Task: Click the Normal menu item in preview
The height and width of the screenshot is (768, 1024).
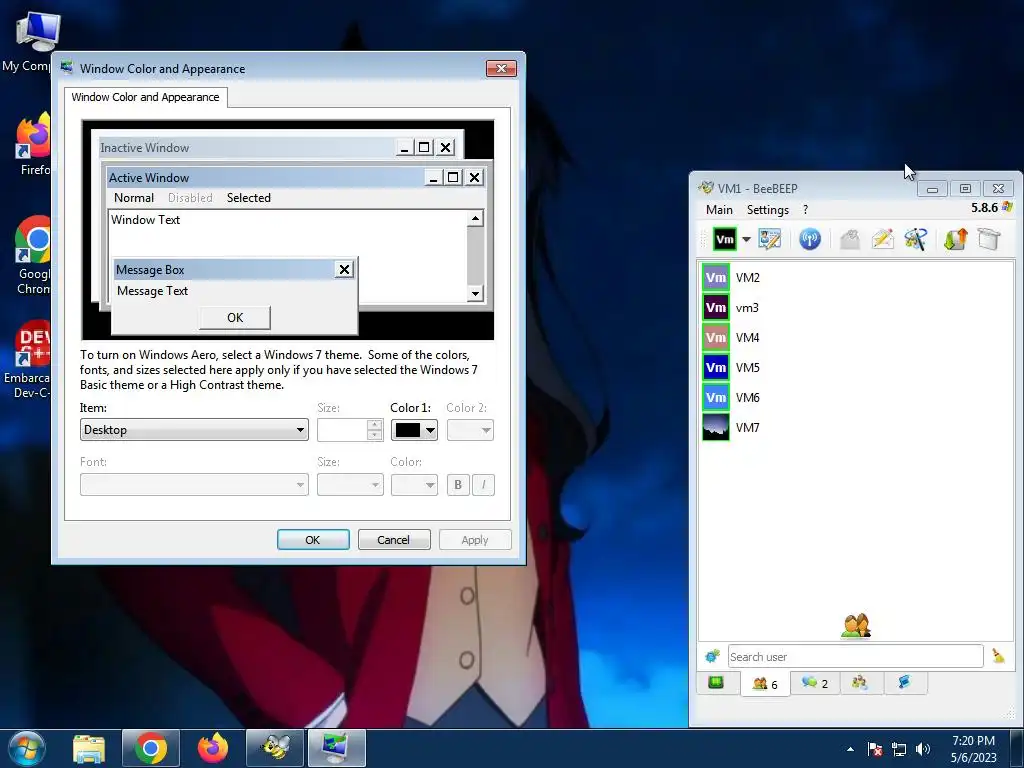Action: pos(134,198)
